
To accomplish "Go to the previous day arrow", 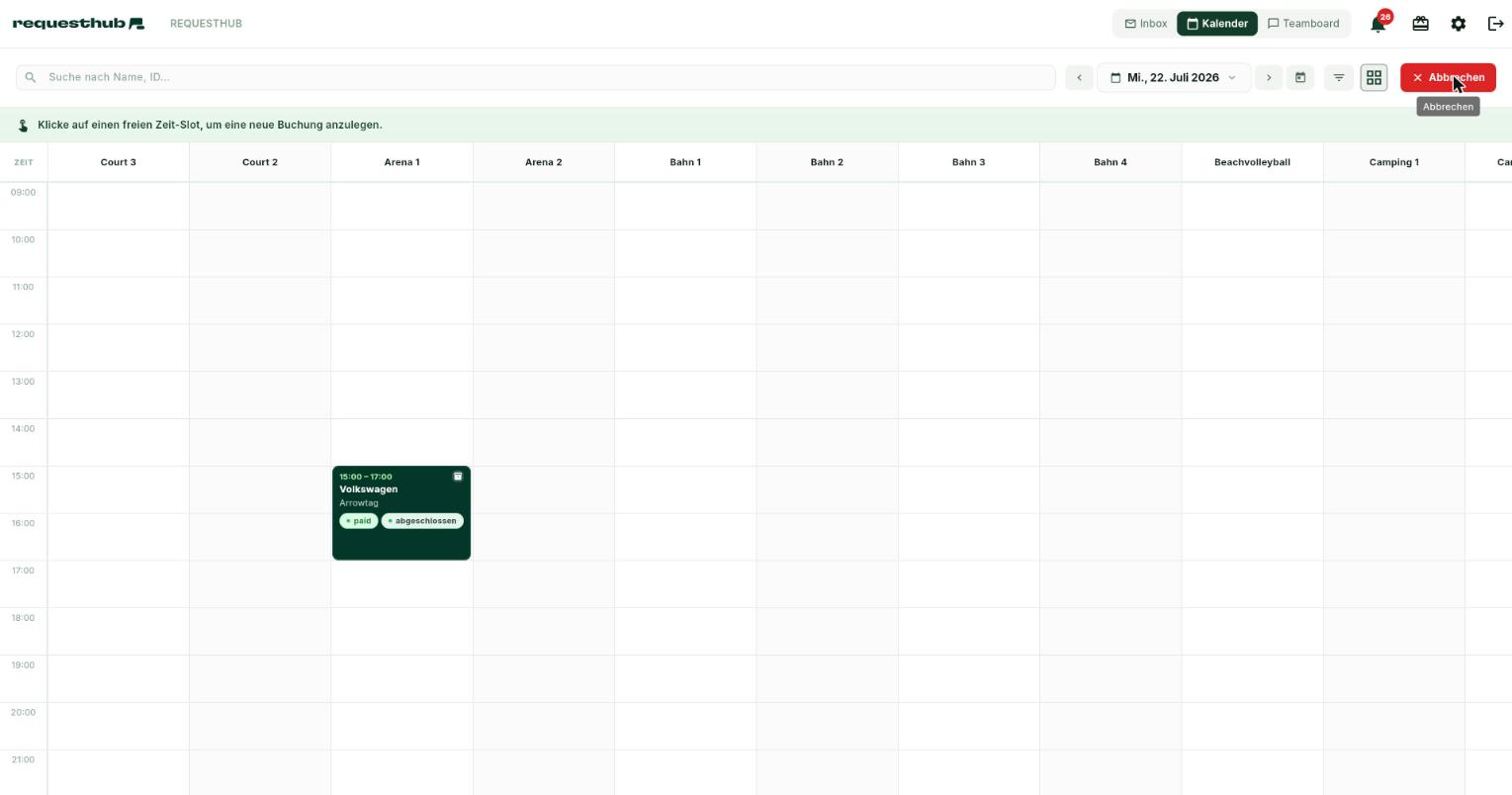I will (x=1079, y=77).
